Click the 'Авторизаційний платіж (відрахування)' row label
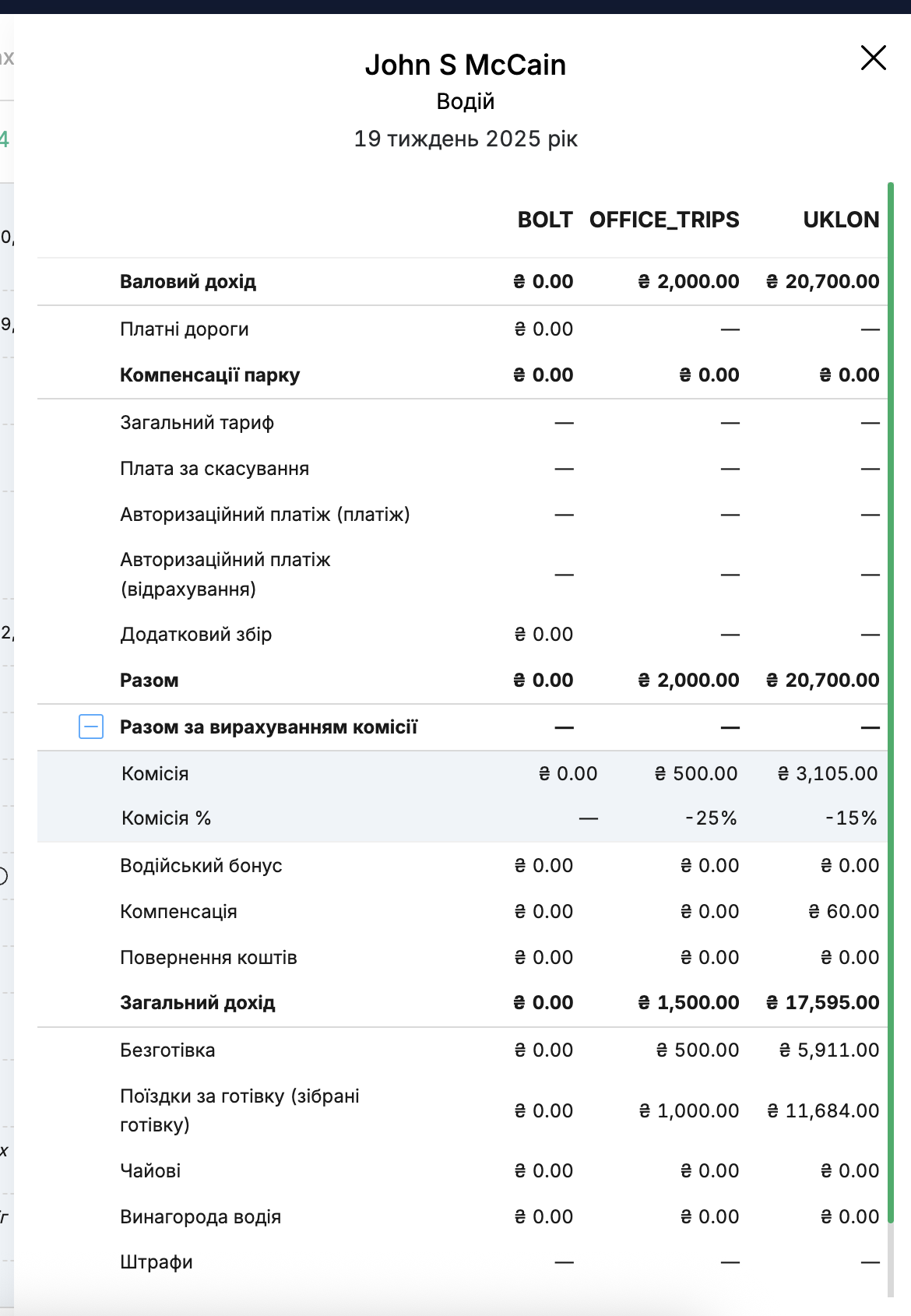The width and height of the screenshot is (911, 1316). [225, 574]
